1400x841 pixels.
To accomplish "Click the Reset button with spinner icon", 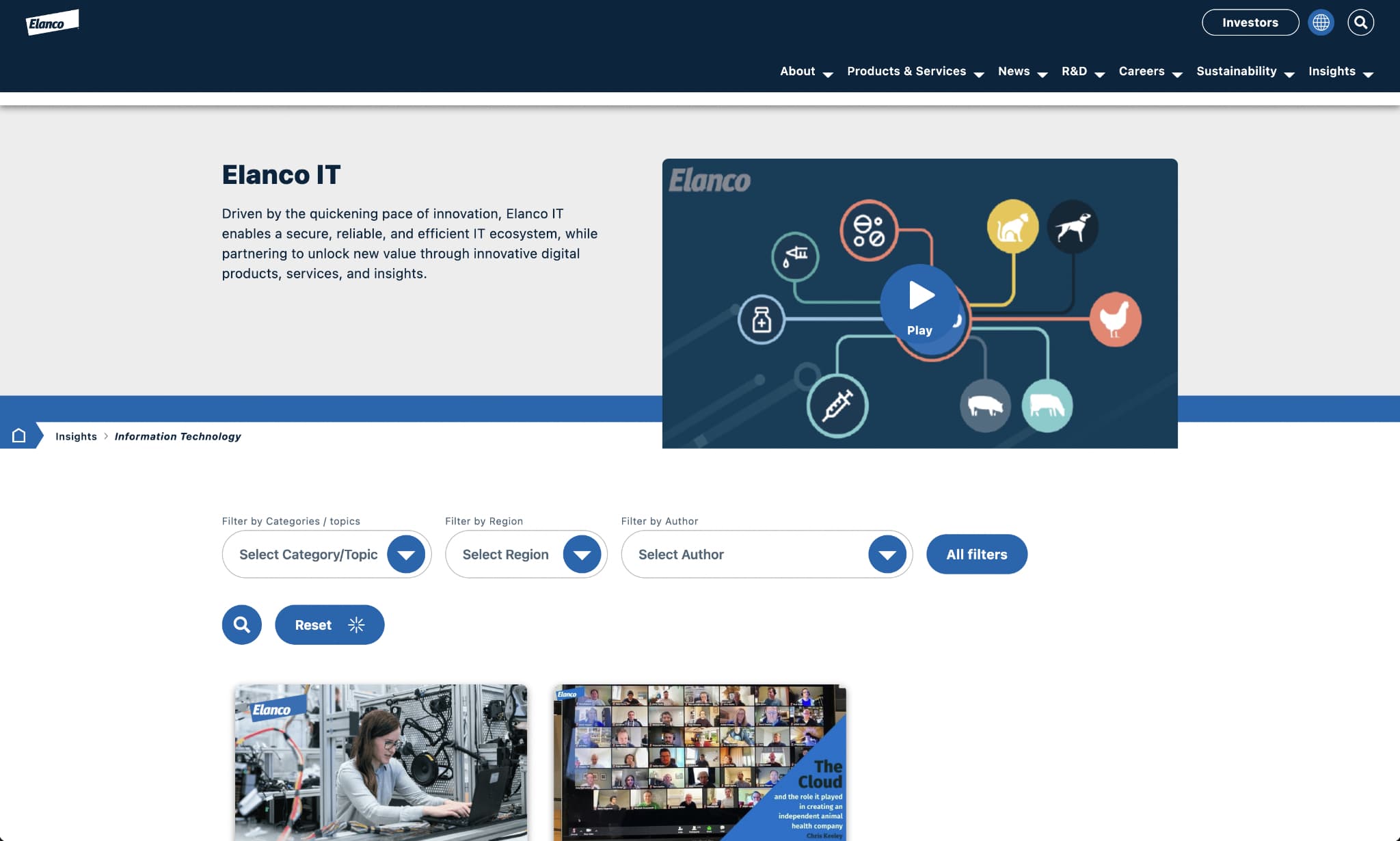I will point(330,625).
